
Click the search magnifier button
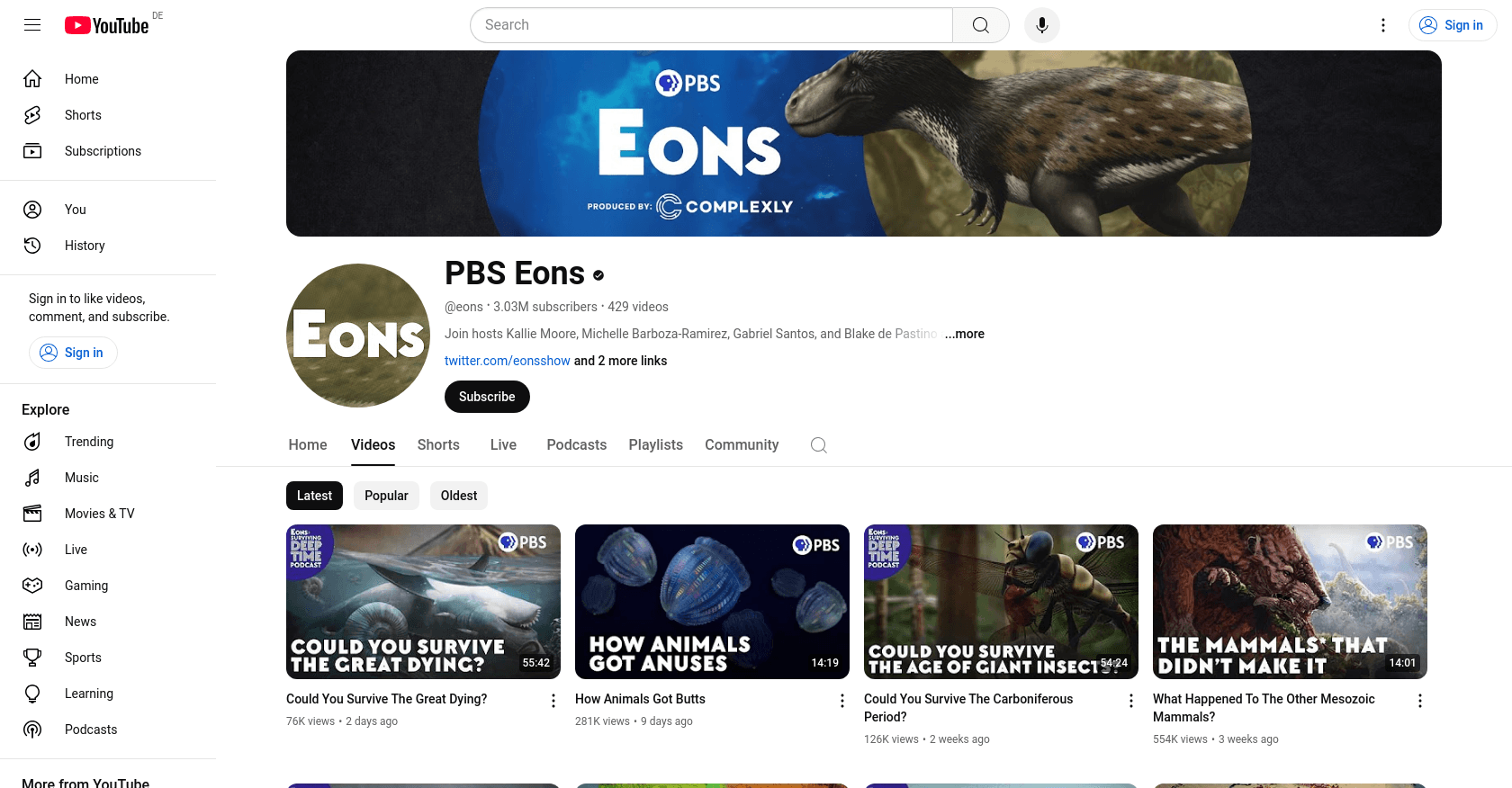(x=981, y=25)
